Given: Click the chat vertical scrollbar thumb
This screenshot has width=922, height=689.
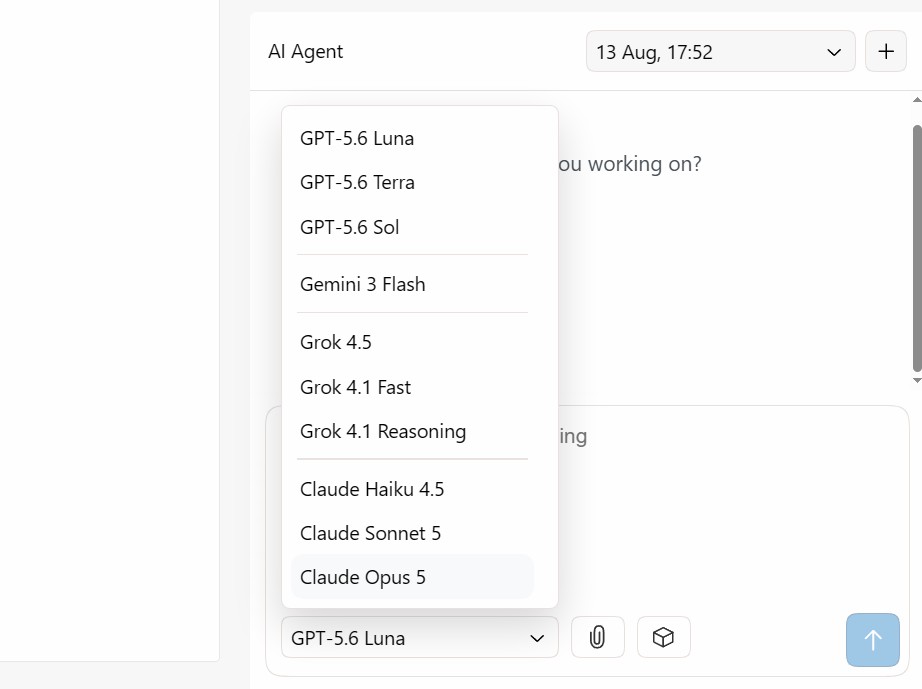Looking at the screenshot, I should pos(917,248).
